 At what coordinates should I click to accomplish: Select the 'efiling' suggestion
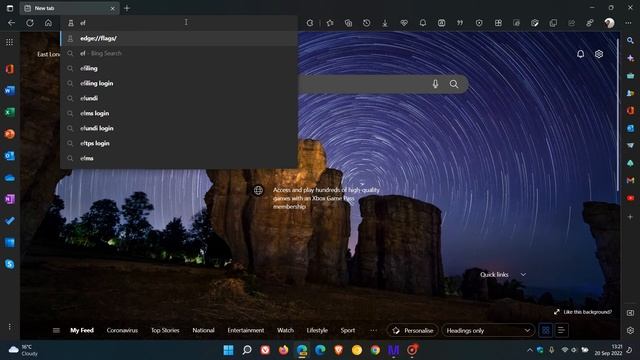tap(179, 68)
